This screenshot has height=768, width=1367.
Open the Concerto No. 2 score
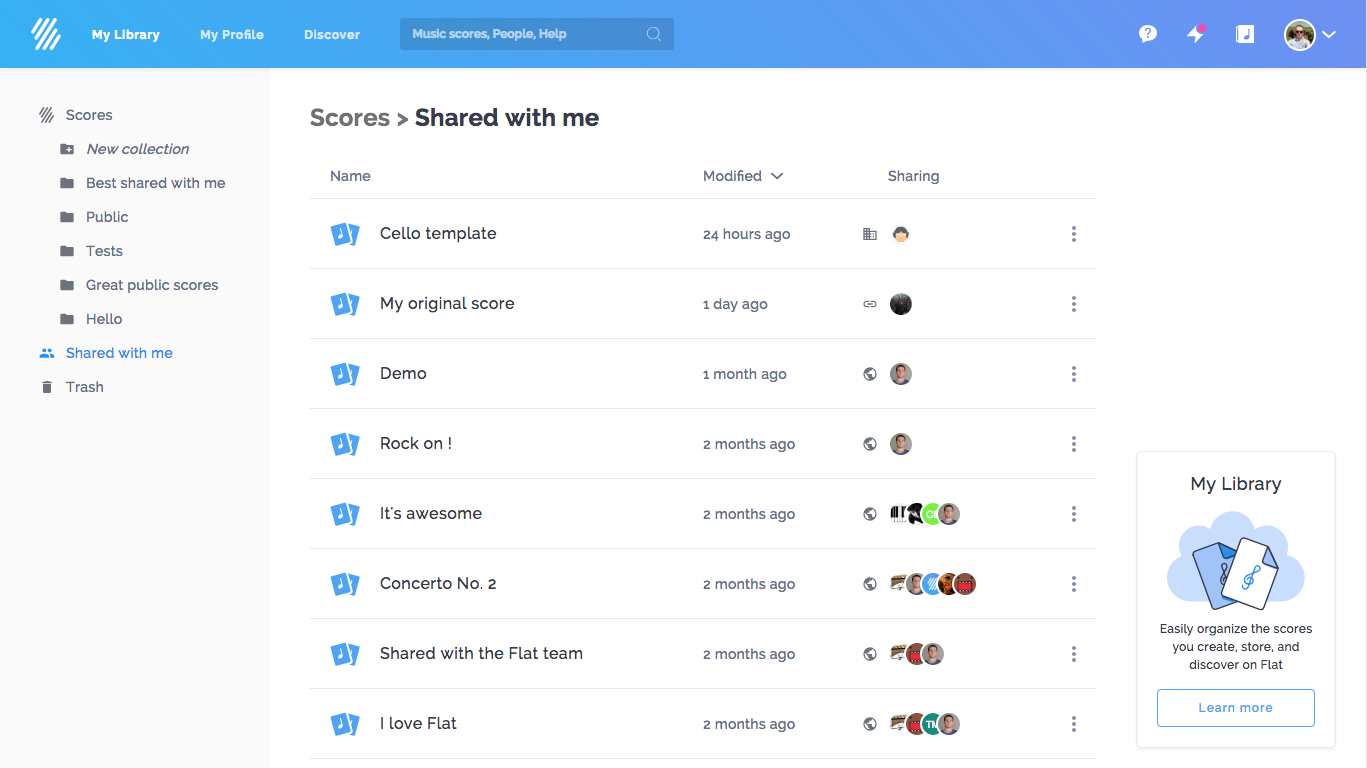tap(438, 584)
